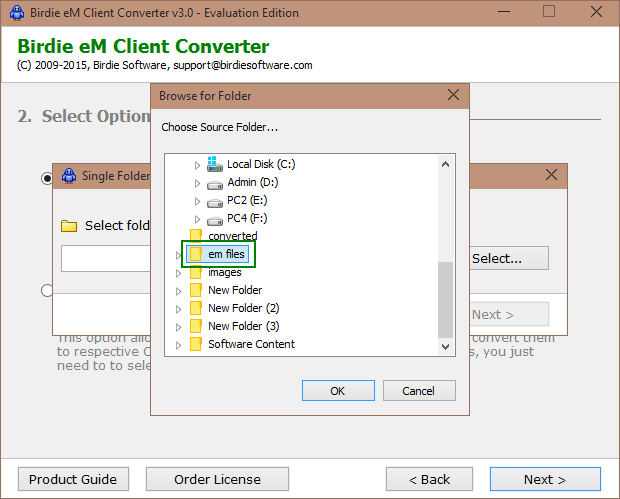Select the 'images' folder row
This screenshot has height=499, width=620.
pyautogui.click(x=225, y=272)
